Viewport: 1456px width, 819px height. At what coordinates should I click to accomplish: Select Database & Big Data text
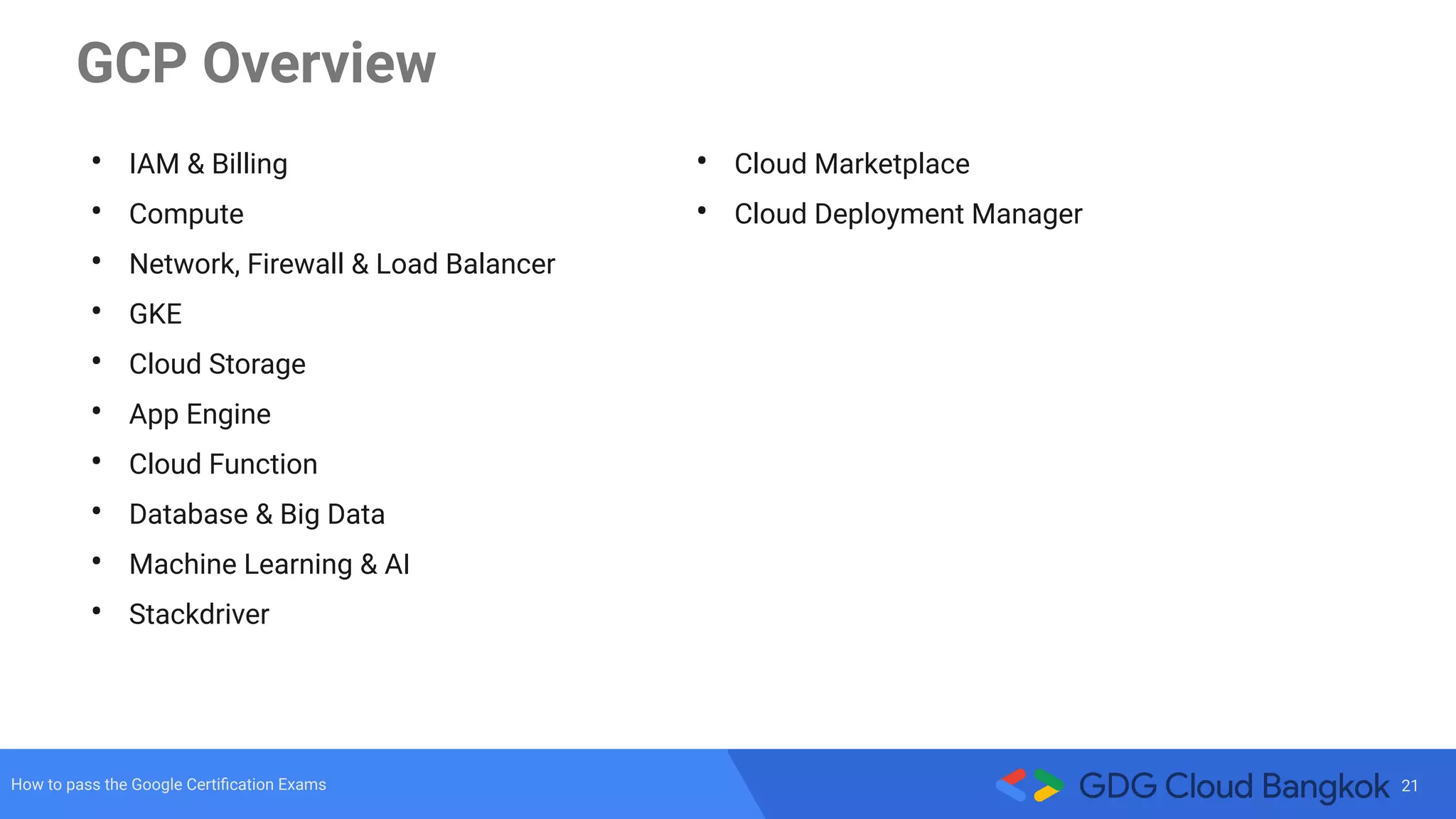click(x=257, y=515)
